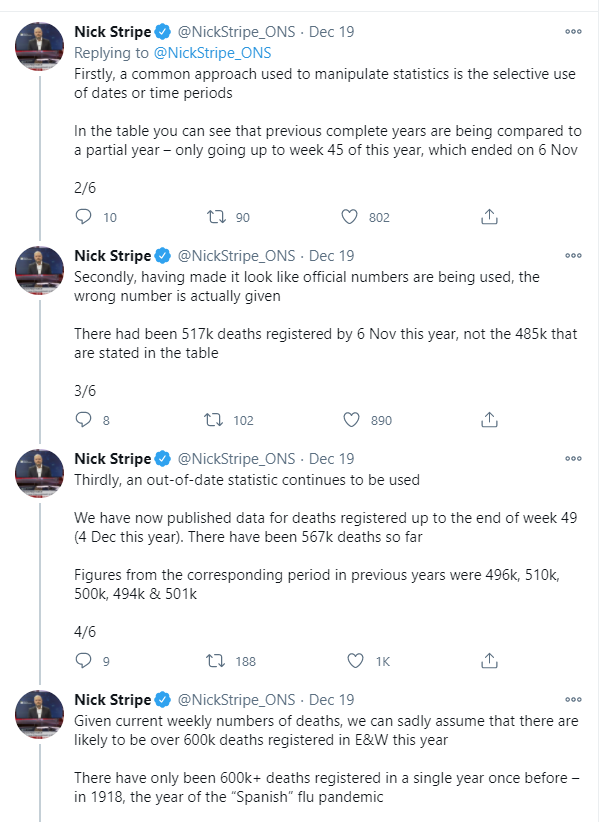Viewport: 608px width, 822px height.
Task: Like the 4/6 tweet with 1K likes
Action: pyautogui.click(x=354, y=660)
